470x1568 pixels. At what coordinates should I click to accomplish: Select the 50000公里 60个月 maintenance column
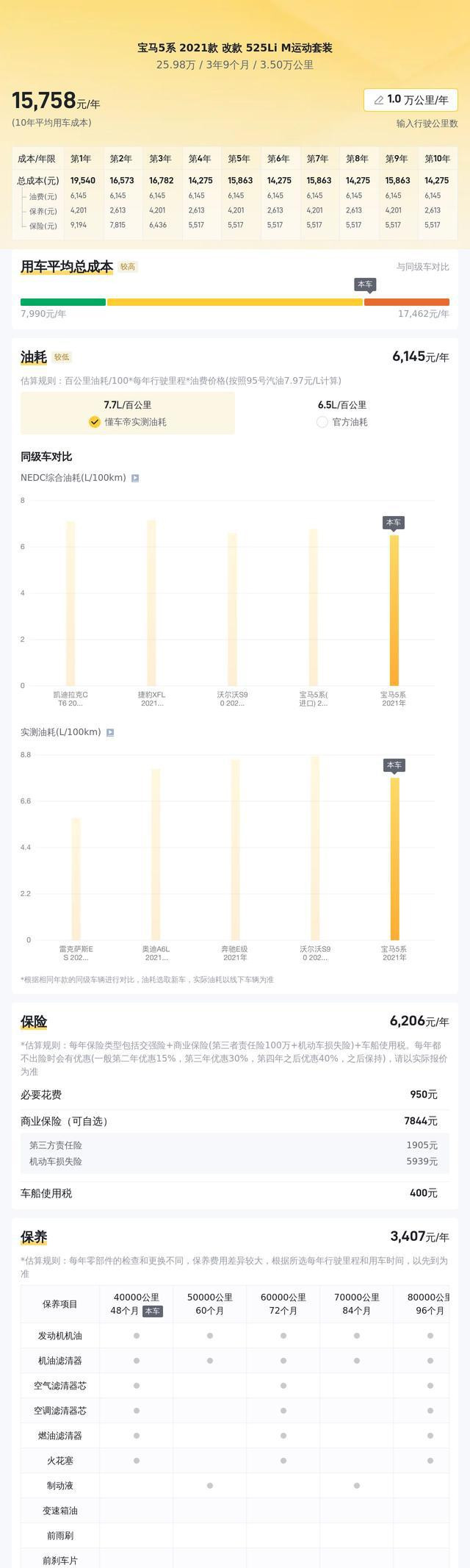pos(210,1304)
